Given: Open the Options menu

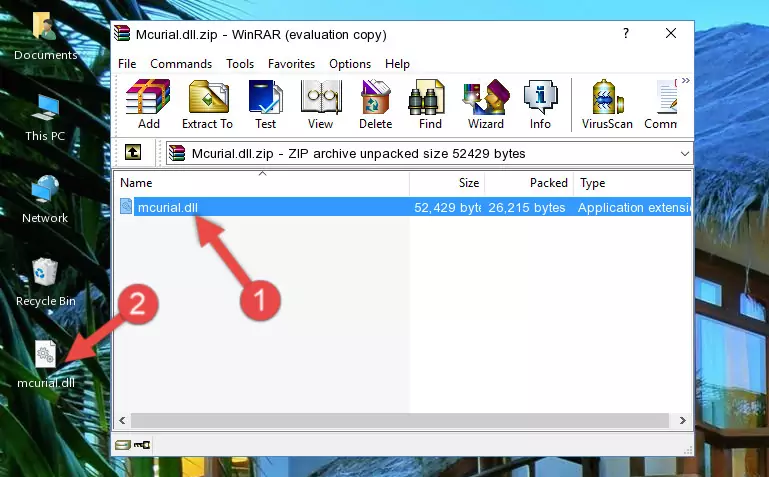Looking at the screenshot, I should pos(350,64).
